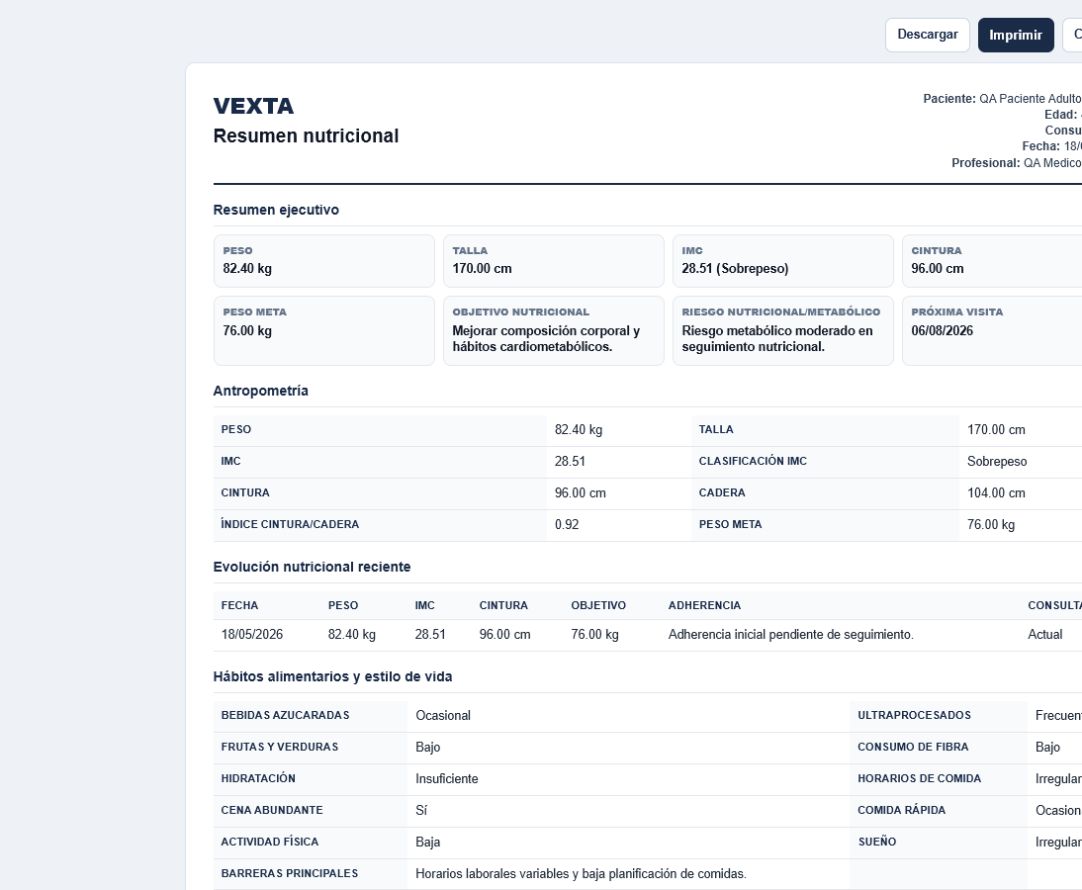Click the 'Paciente:' line in the header

[x=1003, y=99]
